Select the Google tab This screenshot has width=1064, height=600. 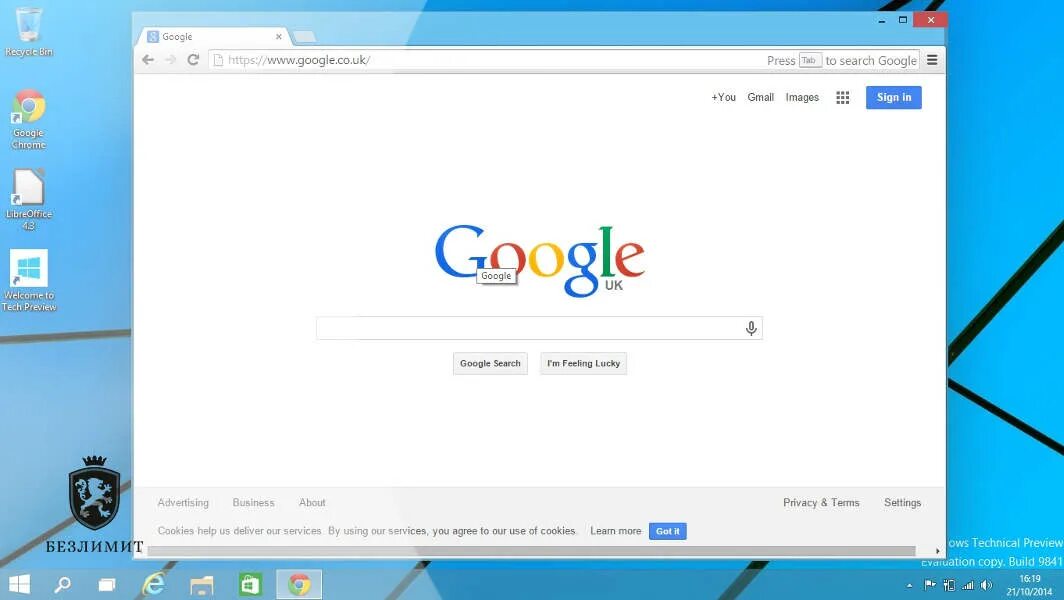click(214, 37)
